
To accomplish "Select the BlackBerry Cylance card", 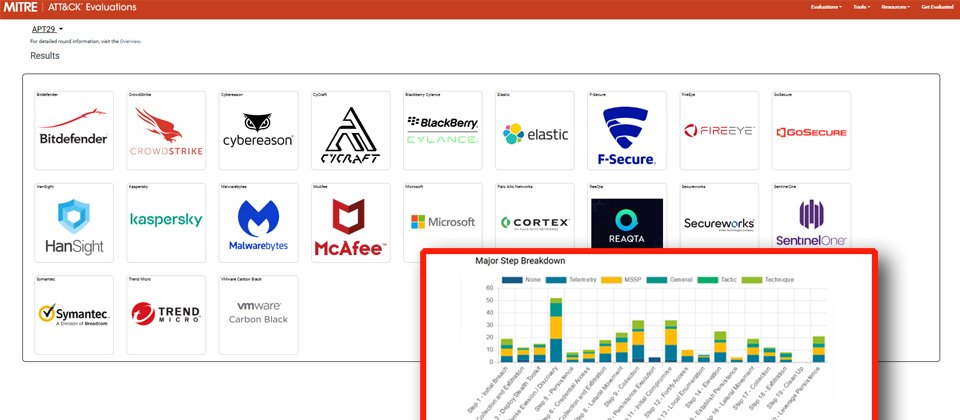I will (x=443, y=130).
